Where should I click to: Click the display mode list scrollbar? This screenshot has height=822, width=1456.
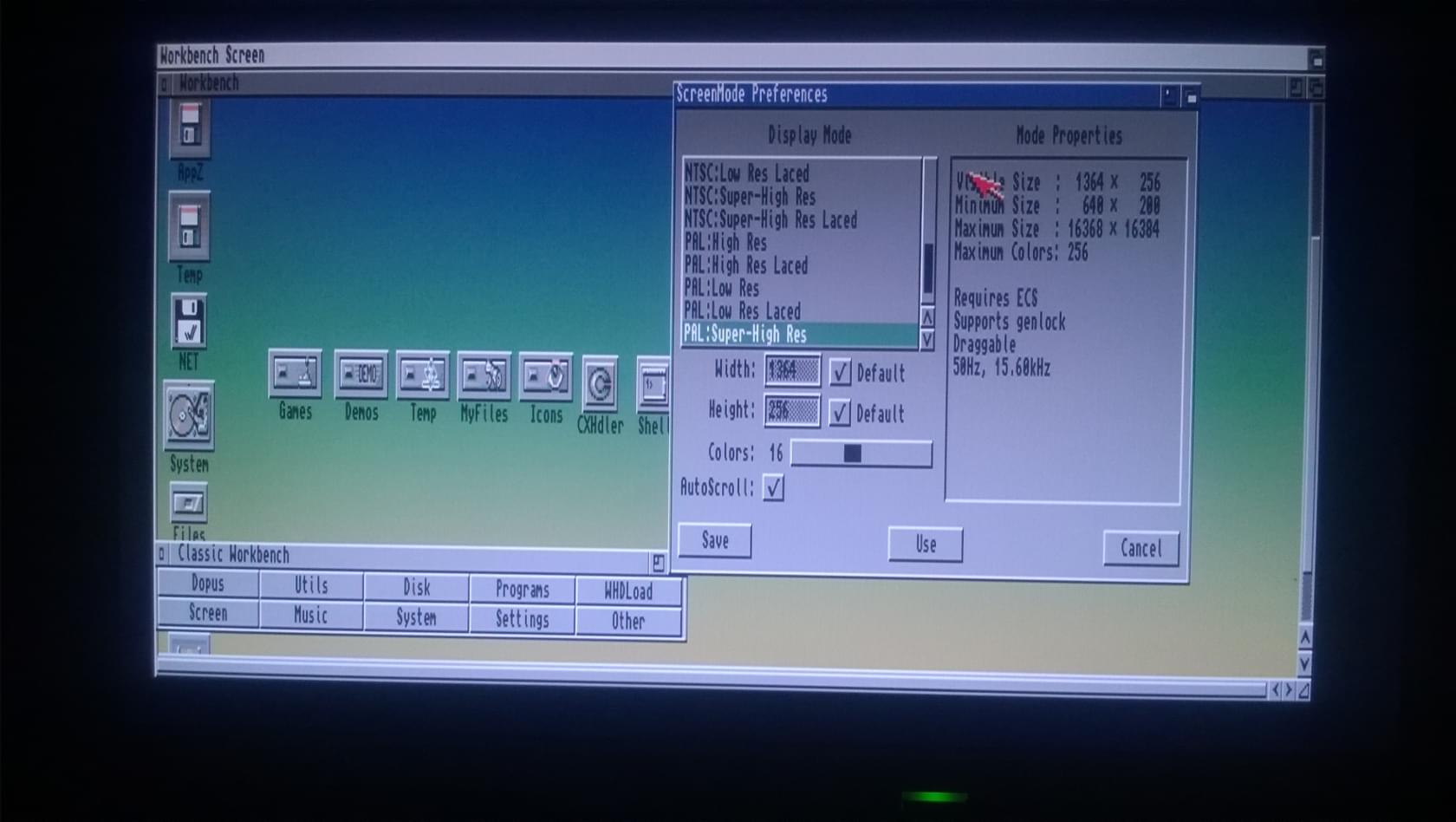[x=929, y=232]
